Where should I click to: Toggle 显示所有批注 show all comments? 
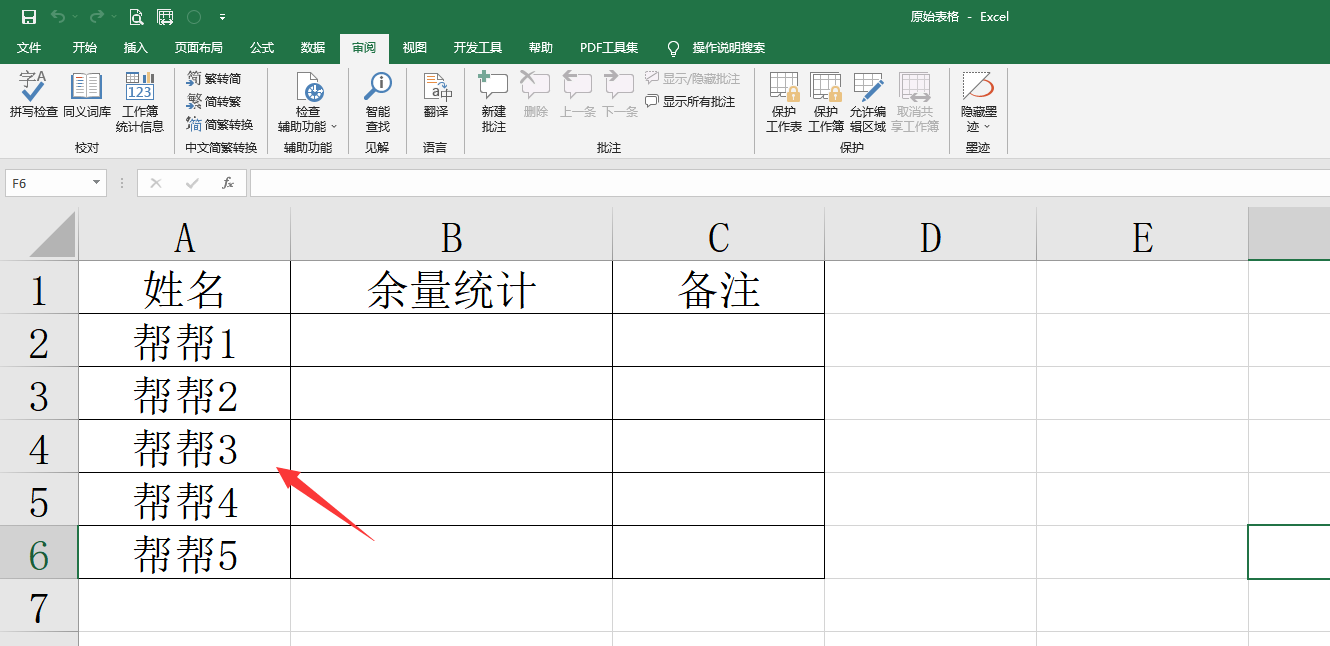690,101
